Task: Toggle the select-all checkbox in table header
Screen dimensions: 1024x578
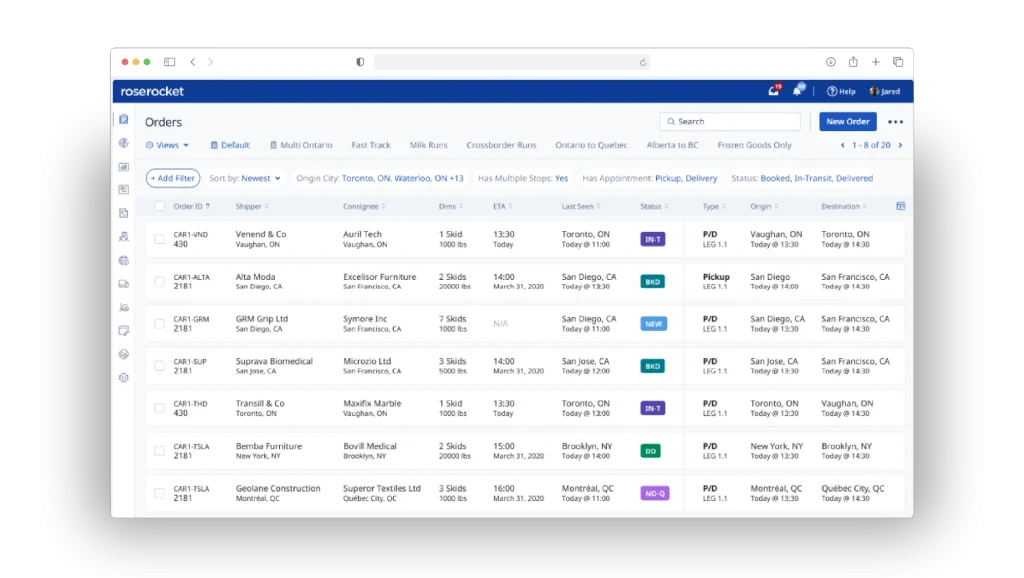Action: point(159,206)
